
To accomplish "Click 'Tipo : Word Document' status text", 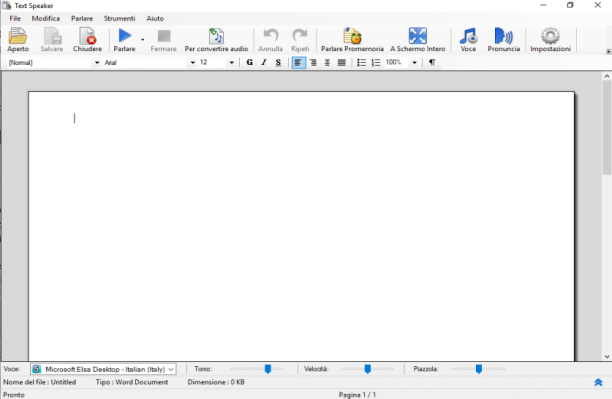I will 132,382.
